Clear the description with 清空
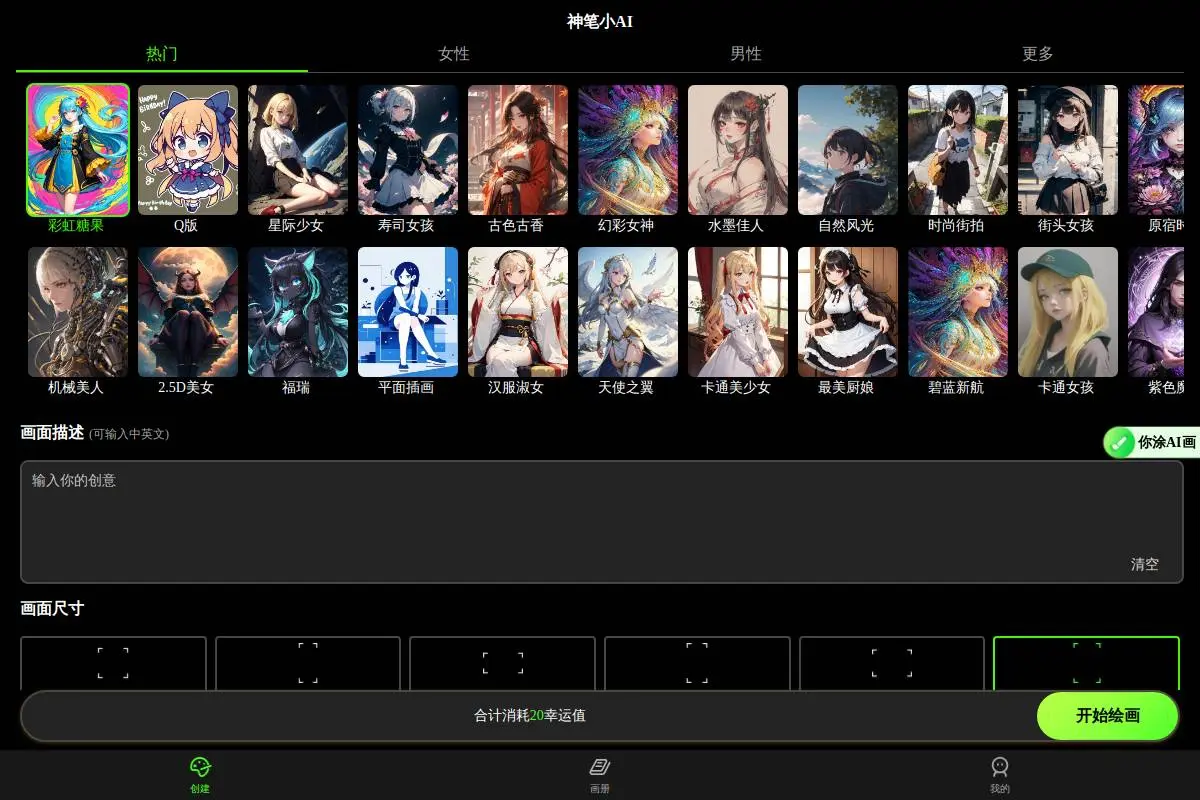This screenshot has height=800, width=1200. click(1145, 564)
